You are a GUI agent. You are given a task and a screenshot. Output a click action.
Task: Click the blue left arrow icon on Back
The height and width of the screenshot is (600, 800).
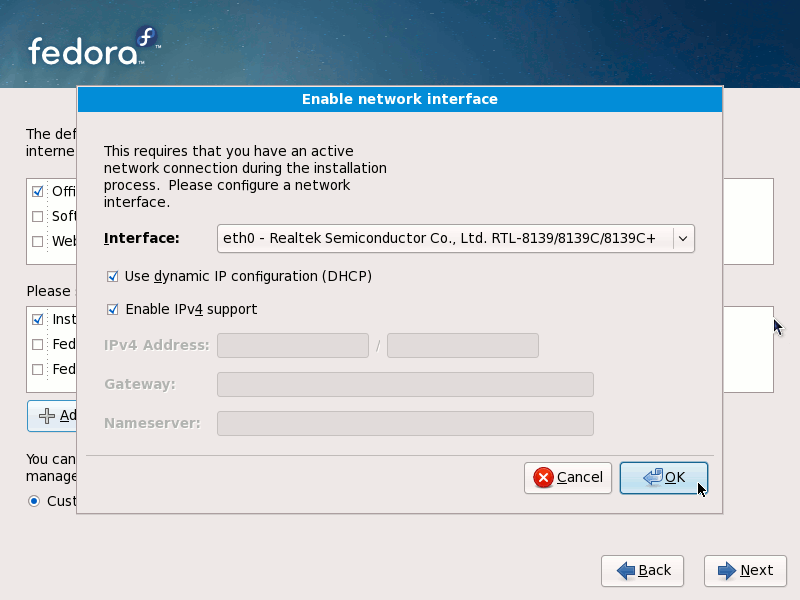(626, 570)
